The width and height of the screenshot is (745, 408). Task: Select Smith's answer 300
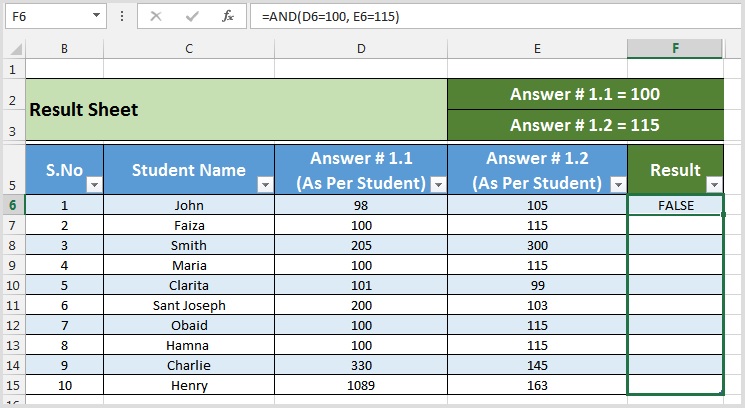point(537,245)
